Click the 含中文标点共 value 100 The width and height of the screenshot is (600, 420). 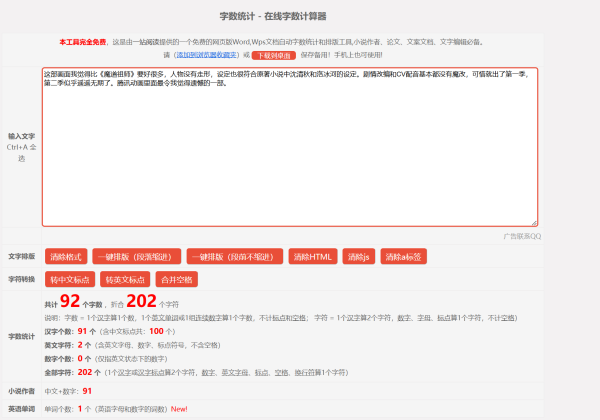(x=156, y=331)
